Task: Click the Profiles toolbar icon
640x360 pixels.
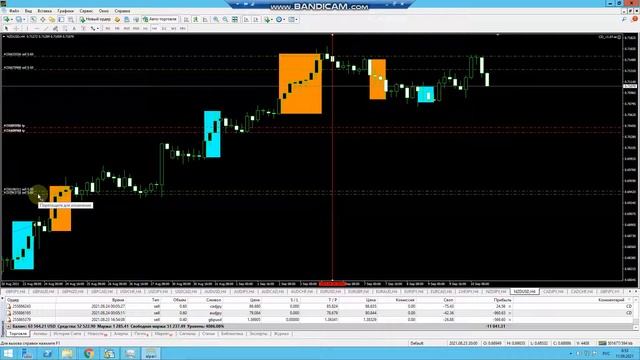Action: tap(18, 19)
